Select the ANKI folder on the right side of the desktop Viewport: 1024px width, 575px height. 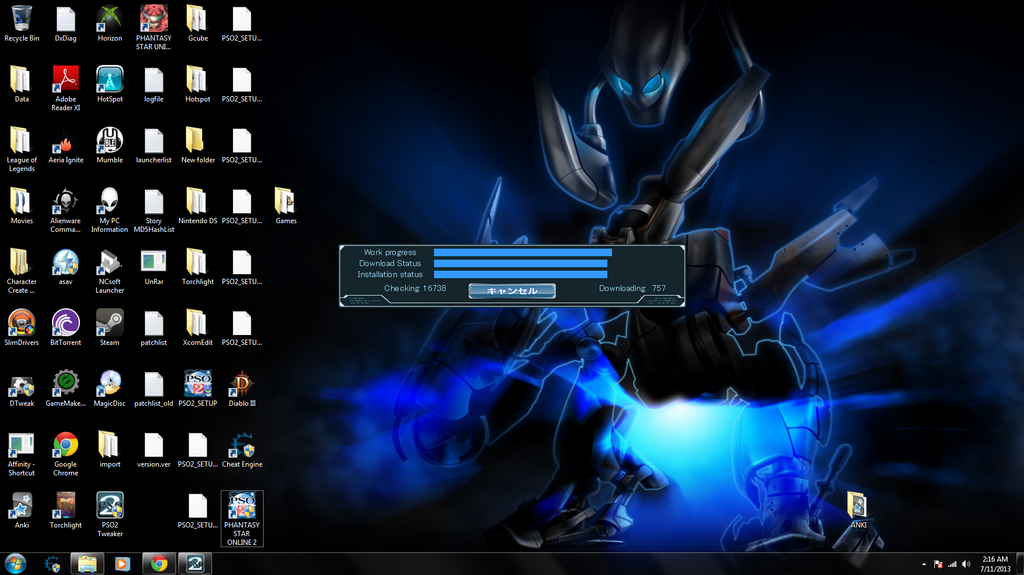[x=857, y=510]
